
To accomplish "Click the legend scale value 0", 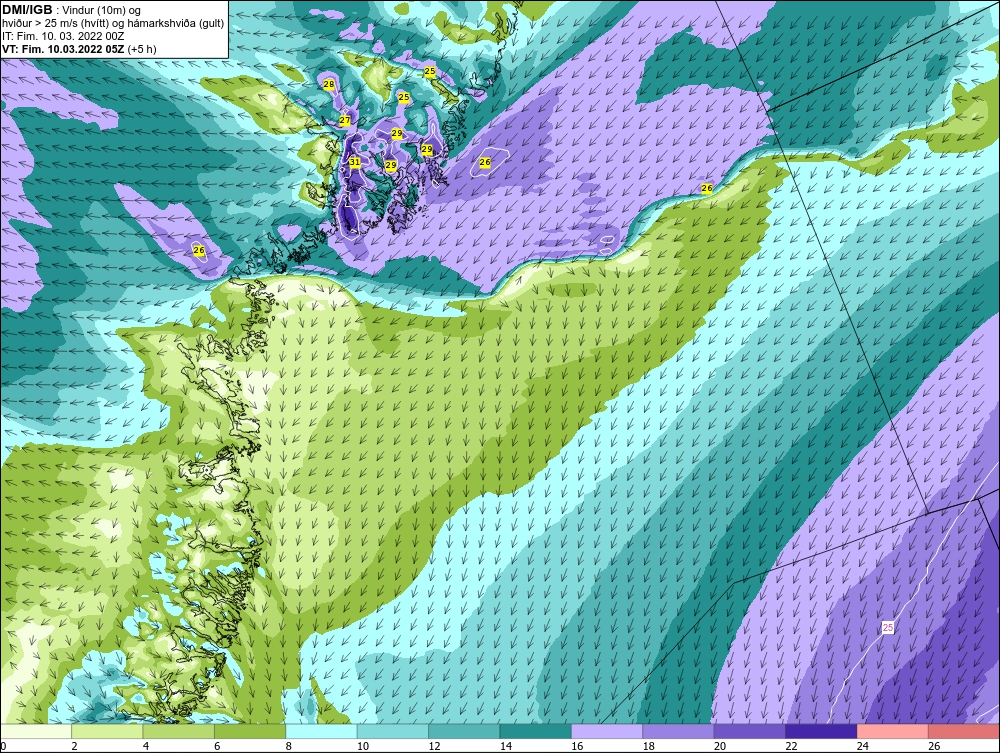I will coord(3,746).
